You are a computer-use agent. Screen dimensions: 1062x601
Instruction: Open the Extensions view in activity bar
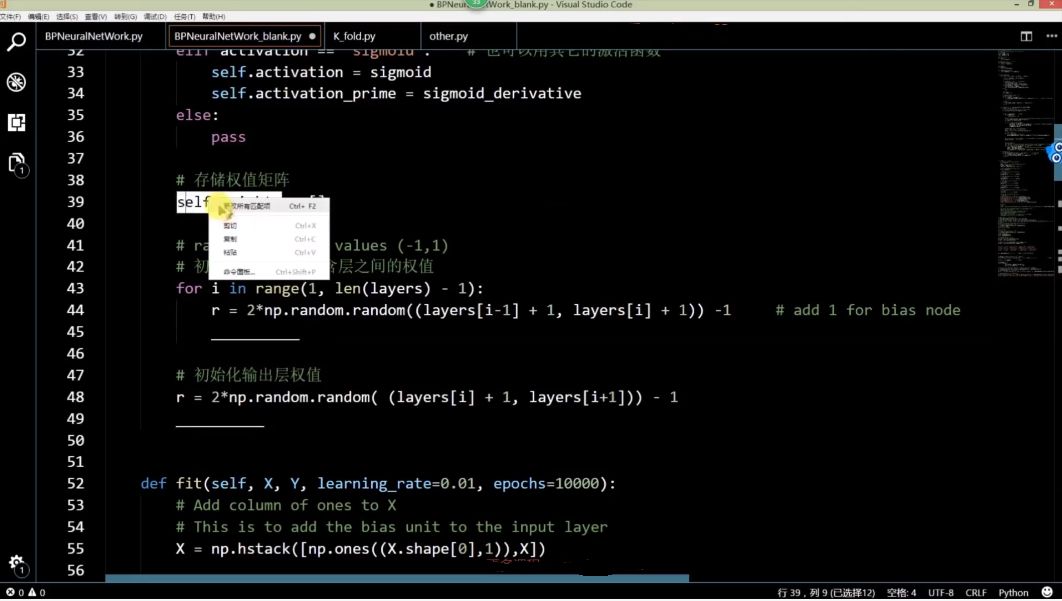pos(16,122)
